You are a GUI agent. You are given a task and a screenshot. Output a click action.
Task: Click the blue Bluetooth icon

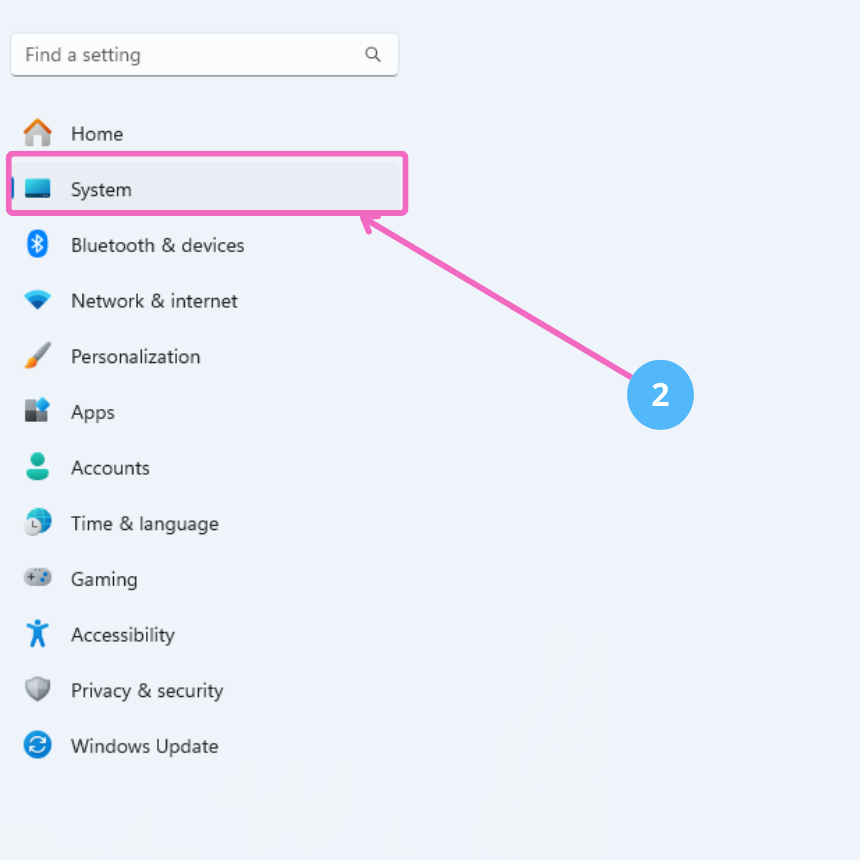(38, 245)
